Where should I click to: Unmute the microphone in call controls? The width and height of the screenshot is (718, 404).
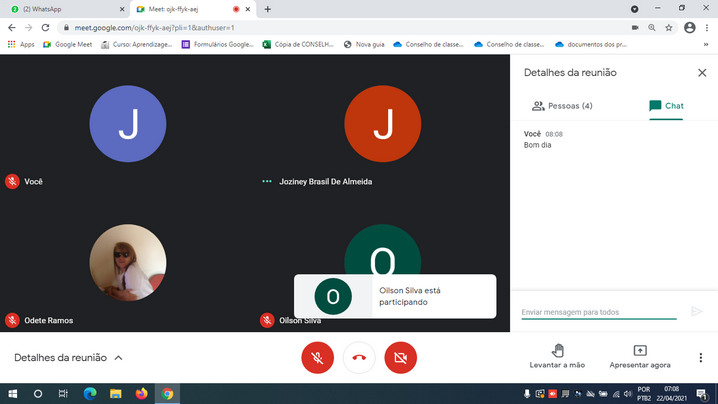(x=317, y=357)
